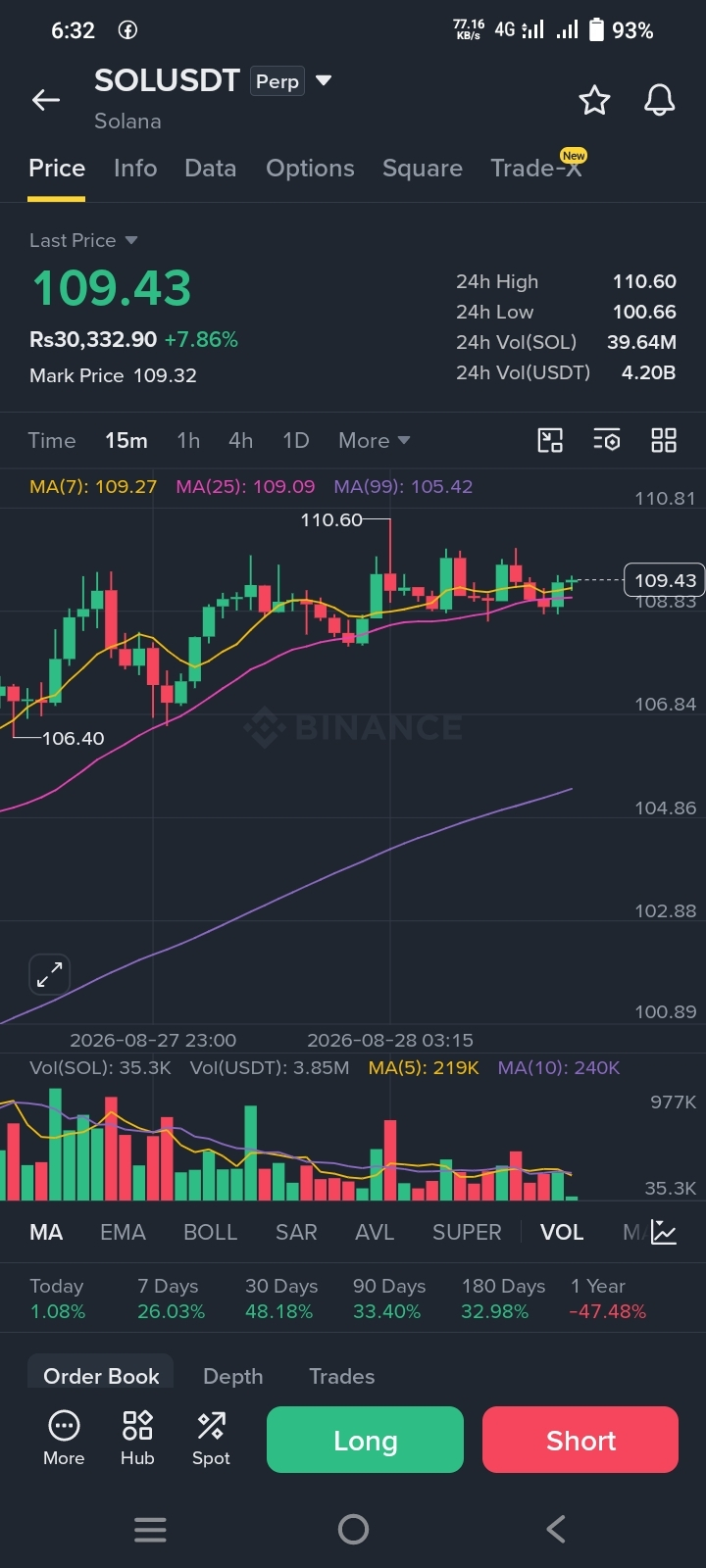Open price alerts via the bell icon
The height and width of the screenshot is (1568, 706).
[659, 100]
